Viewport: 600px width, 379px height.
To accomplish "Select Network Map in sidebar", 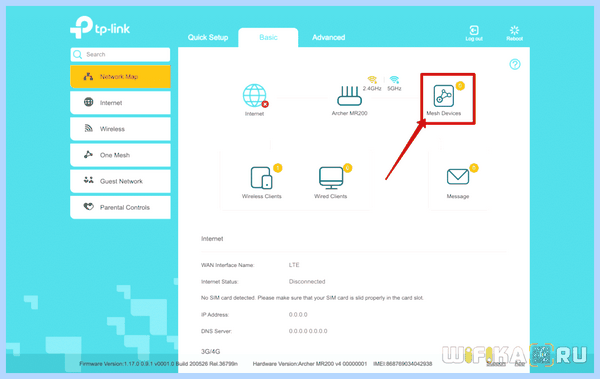I will click(x=120, y=77).
